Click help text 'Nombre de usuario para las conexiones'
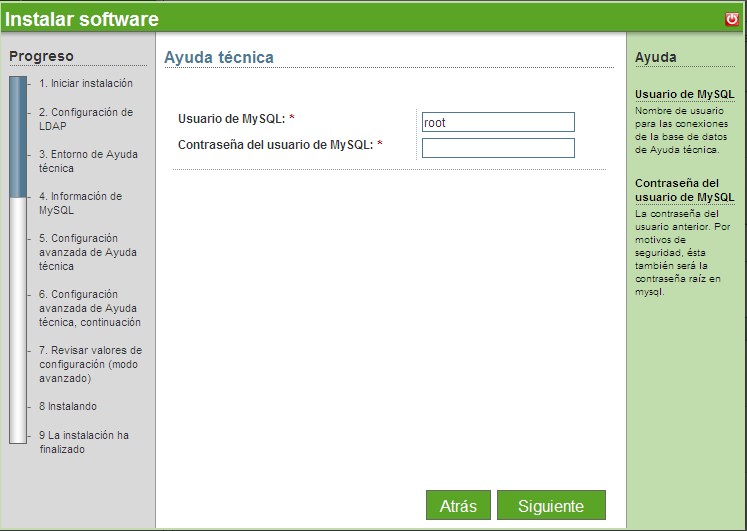Image resolution: width=747 pixels, height=531 pixels. 681,130
